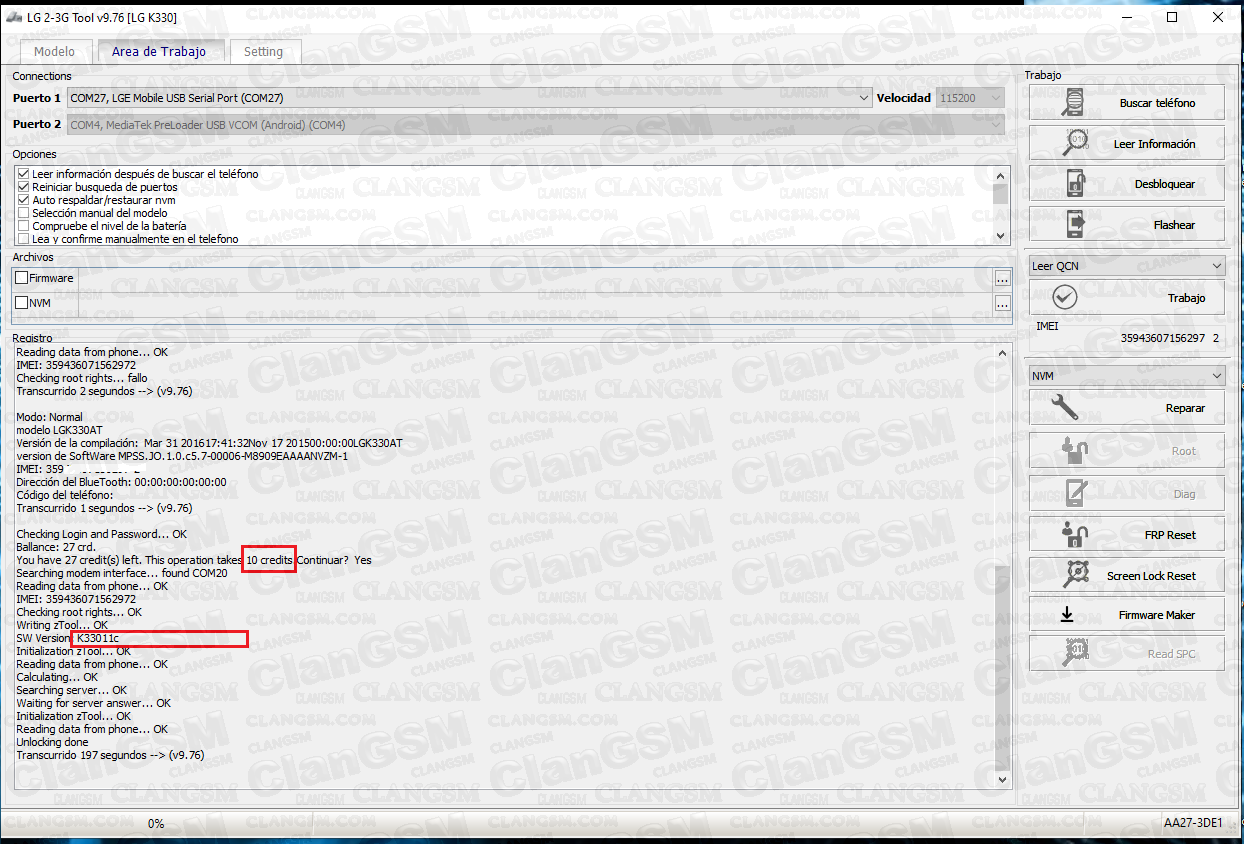Click the checkmark circle icon for Trabajo
The width and height of the screenshot is (1244, 844).
1066,298
